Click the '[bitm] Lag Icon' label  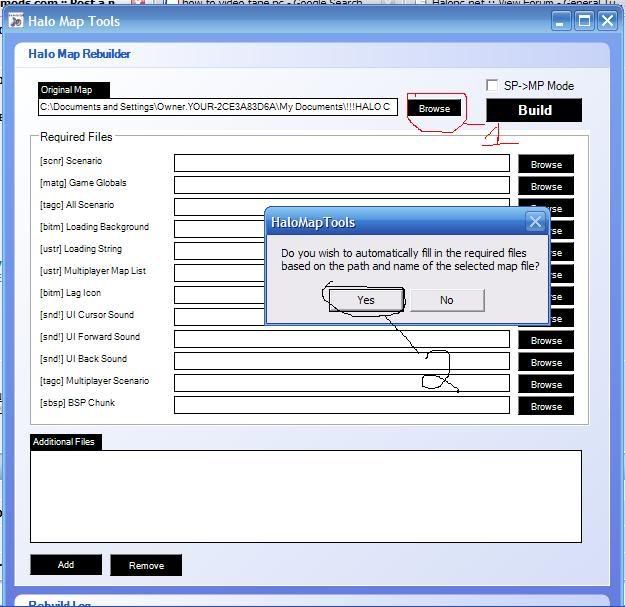click(71, 293)
